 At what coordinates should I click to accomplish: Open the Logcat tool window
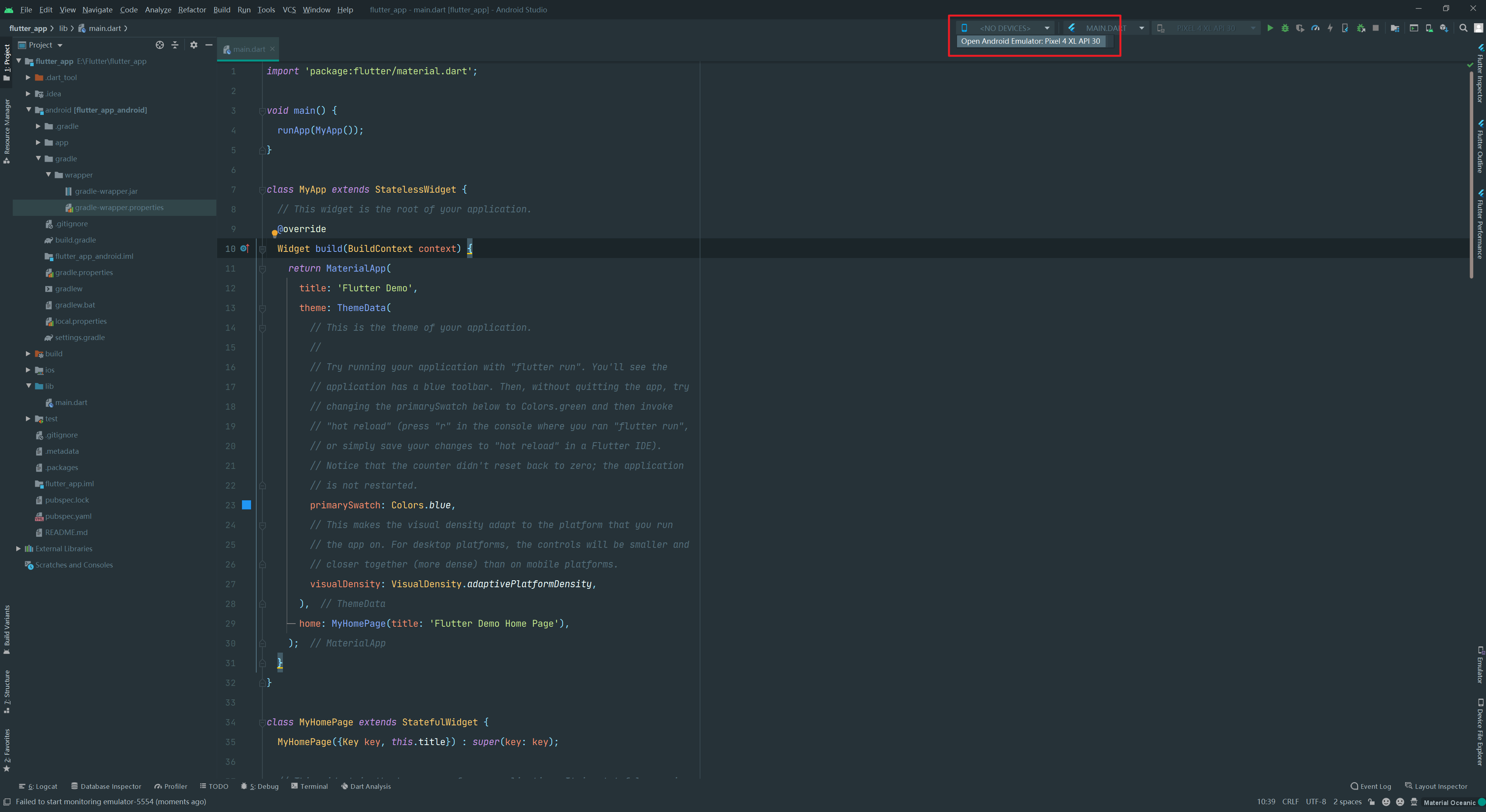[x=38, y=786]
